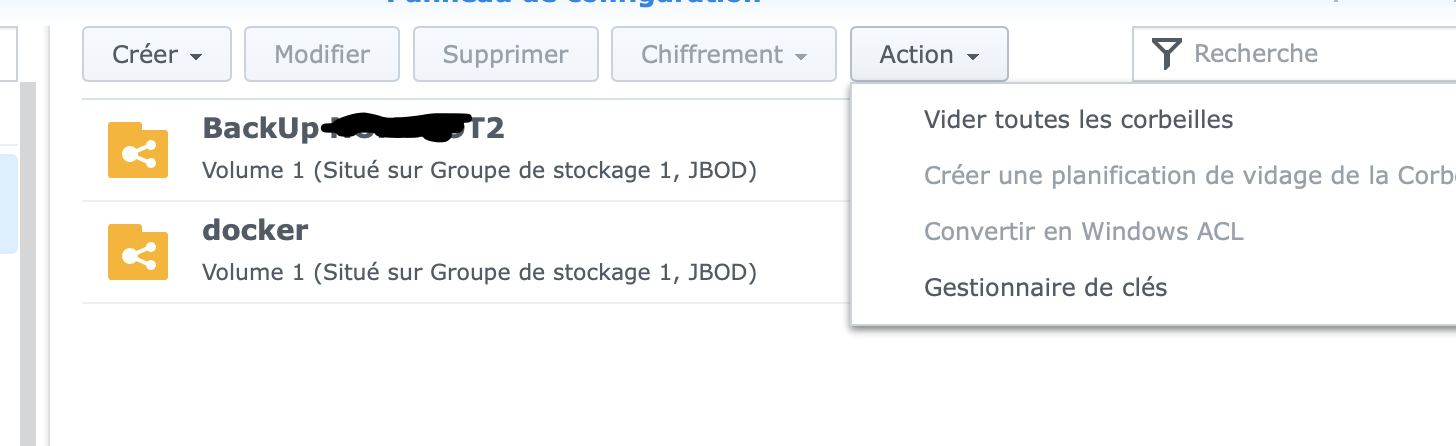This screenshot has width=1456, height=446.
Task: Expand the Chiffrement dropdown
Action: tap(724, 54)
